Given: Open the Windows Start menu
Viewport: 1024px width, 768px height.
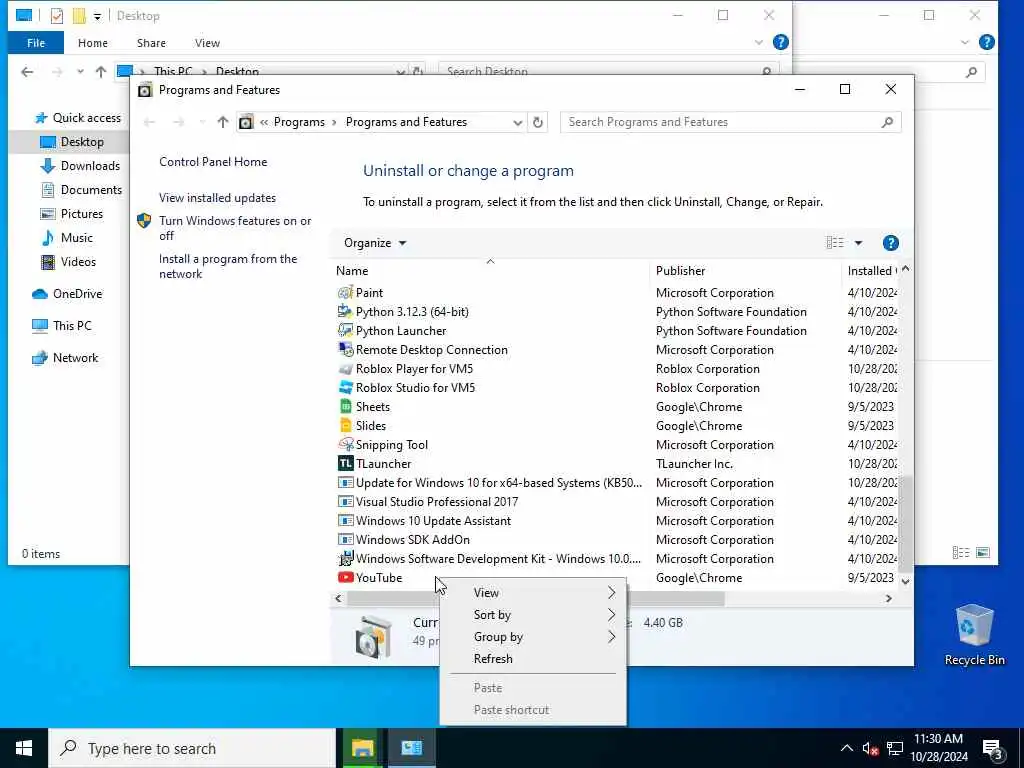Looking at the screenshot, I should click(x=24, y=748).
